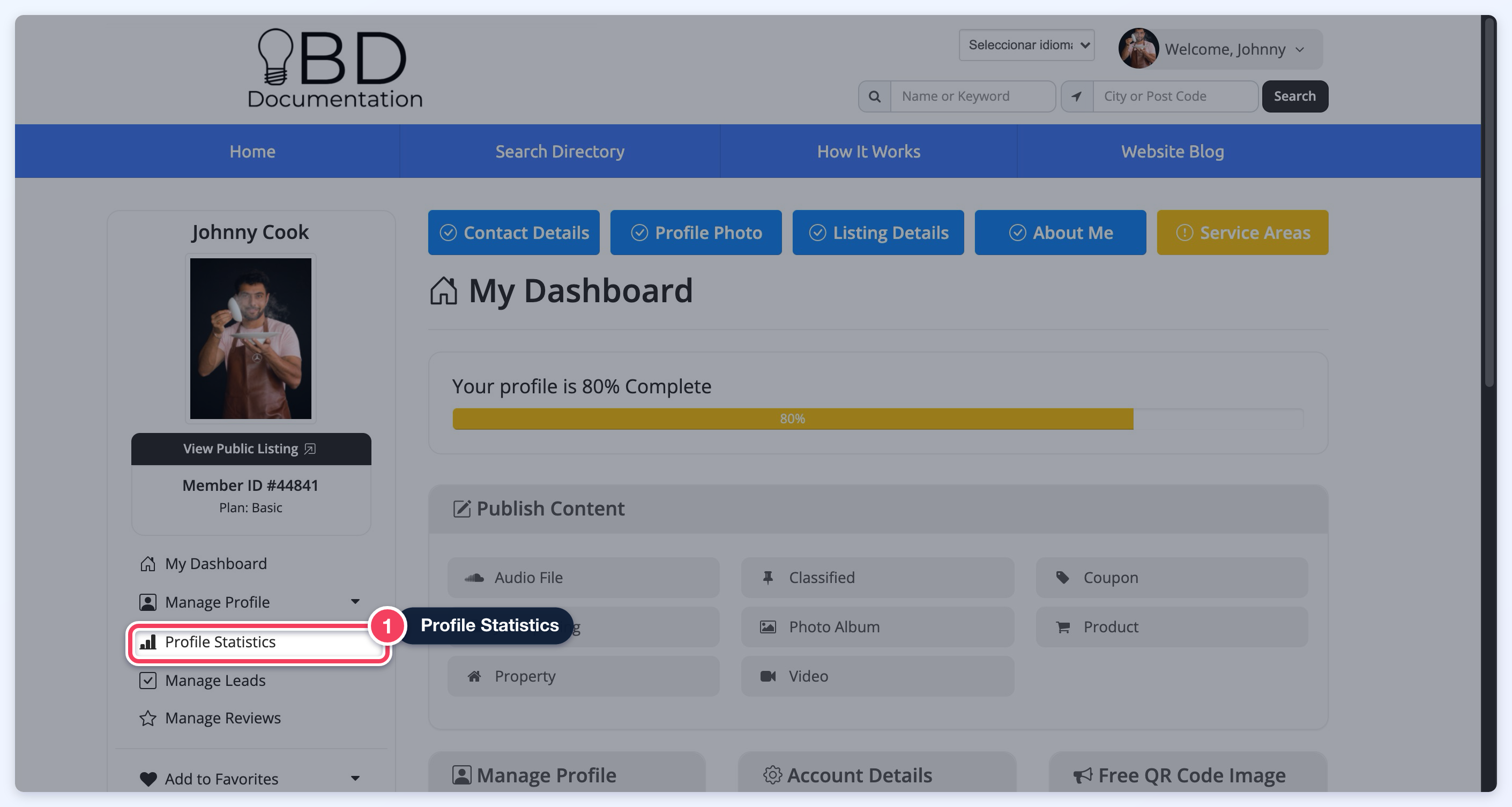
Task: Click the house icon next to My Dashboard heading
Action: click(443, 290)
